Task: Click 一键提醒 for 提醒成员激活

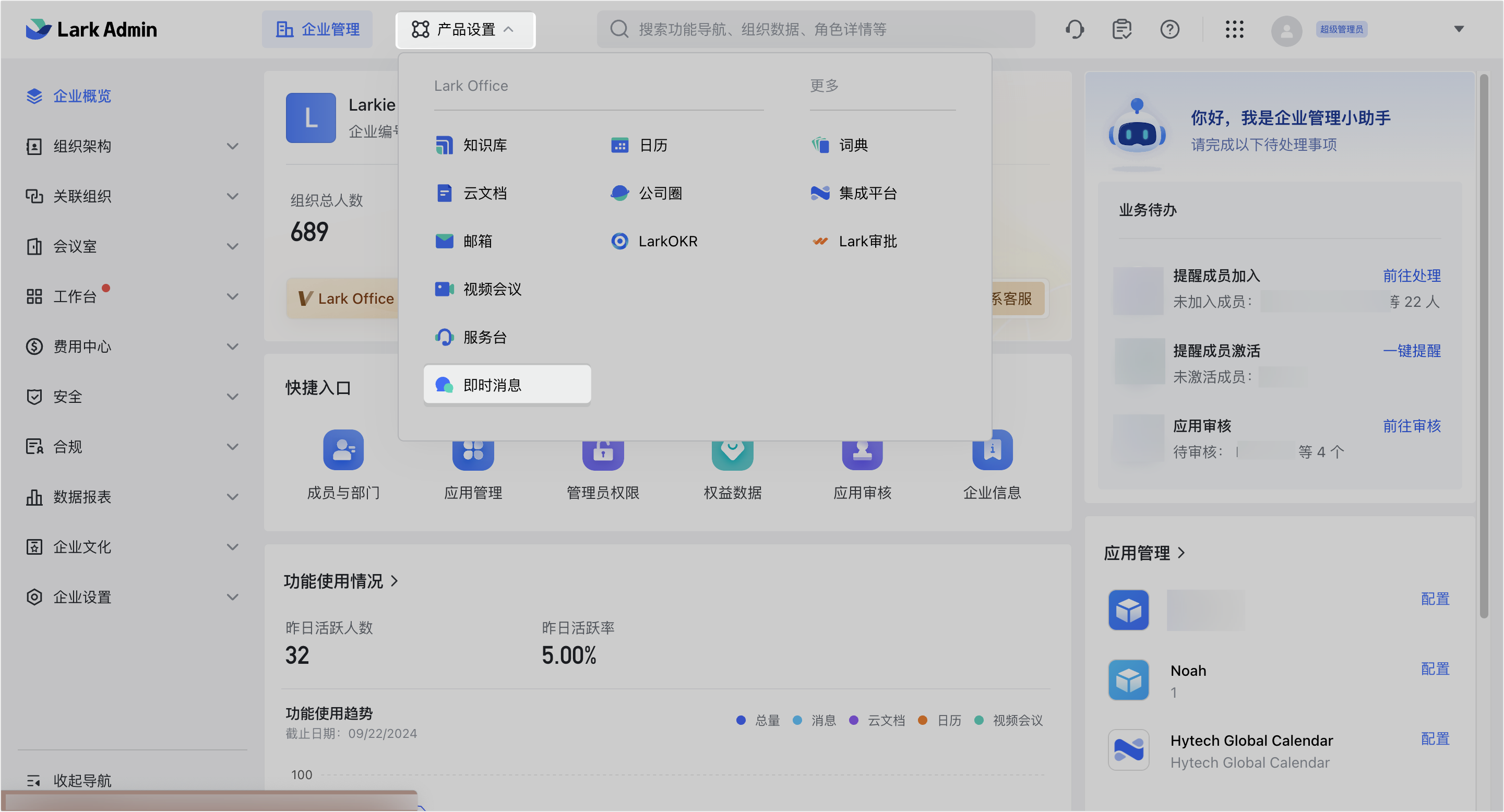Action: click(1411, 351)
